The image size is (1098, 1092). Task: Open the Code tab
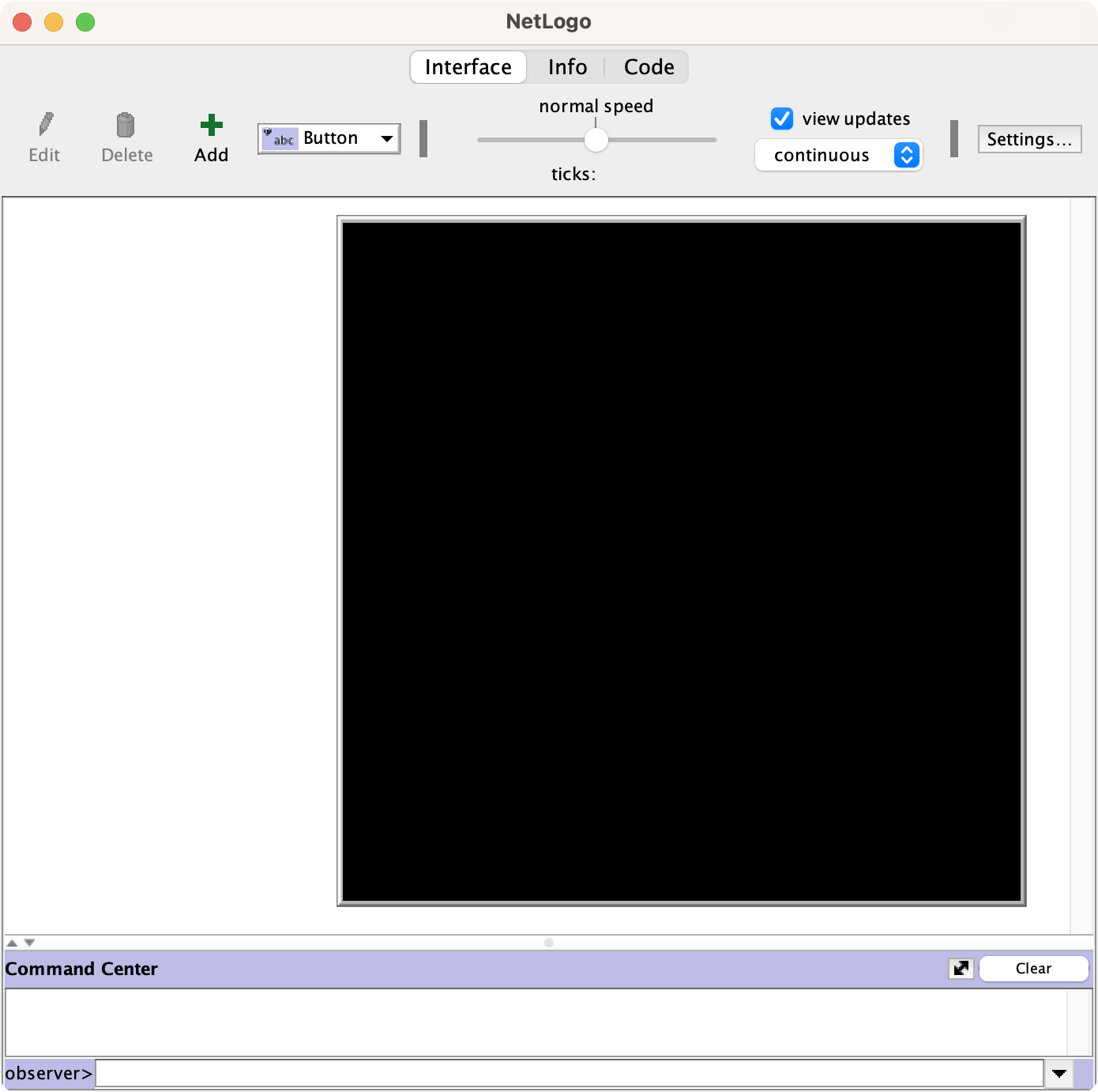649,67
